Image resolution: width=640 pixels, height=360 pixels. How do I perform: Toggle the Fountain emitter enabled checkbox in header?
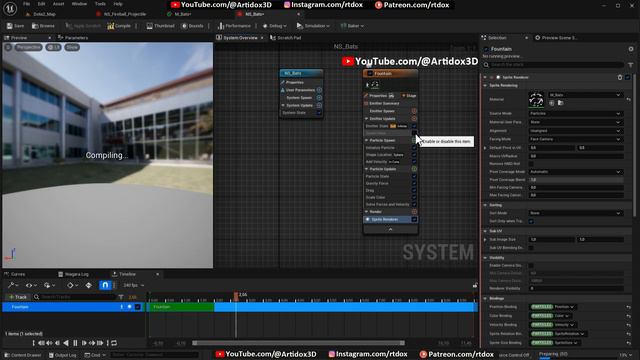click(x=369, y=73)
